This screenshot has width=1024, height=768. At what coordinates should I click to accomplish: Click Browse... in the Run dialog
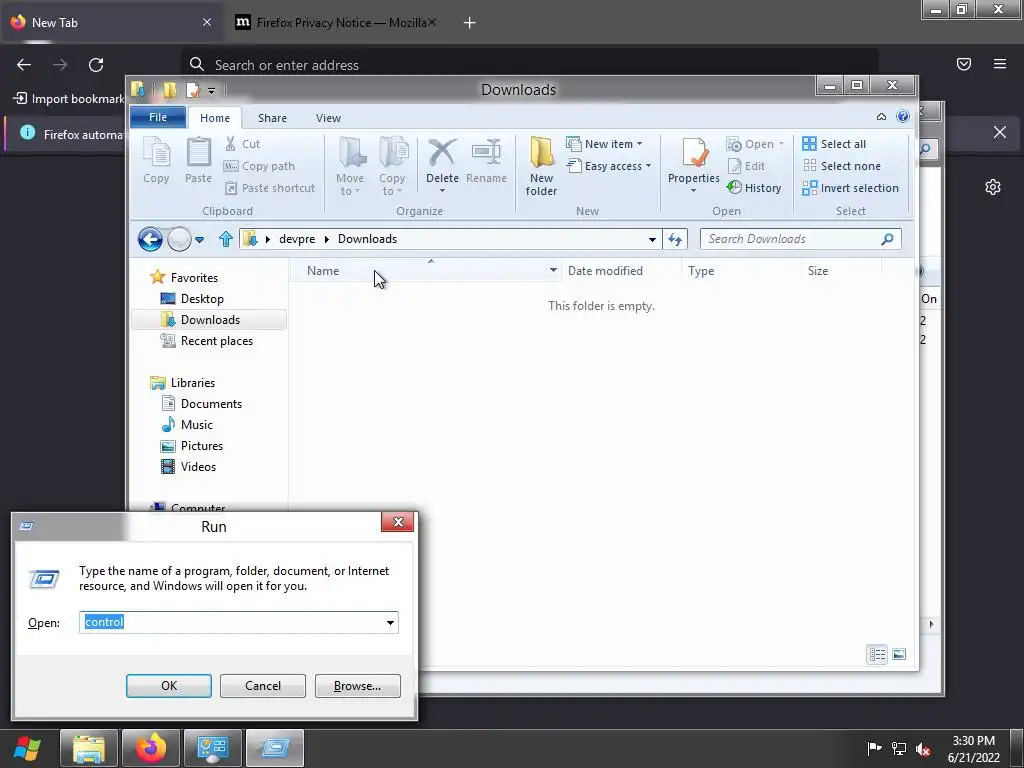[357, 686]
